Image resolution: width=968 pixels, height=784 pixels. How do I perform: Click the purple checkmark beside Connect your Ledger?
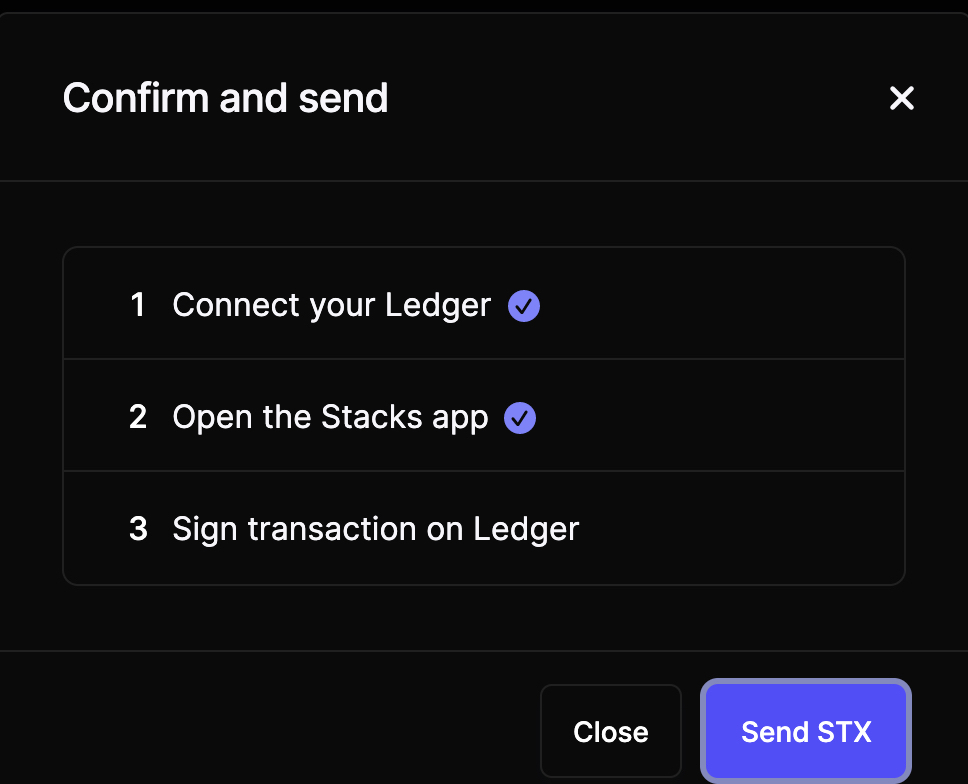coord(524,306)
